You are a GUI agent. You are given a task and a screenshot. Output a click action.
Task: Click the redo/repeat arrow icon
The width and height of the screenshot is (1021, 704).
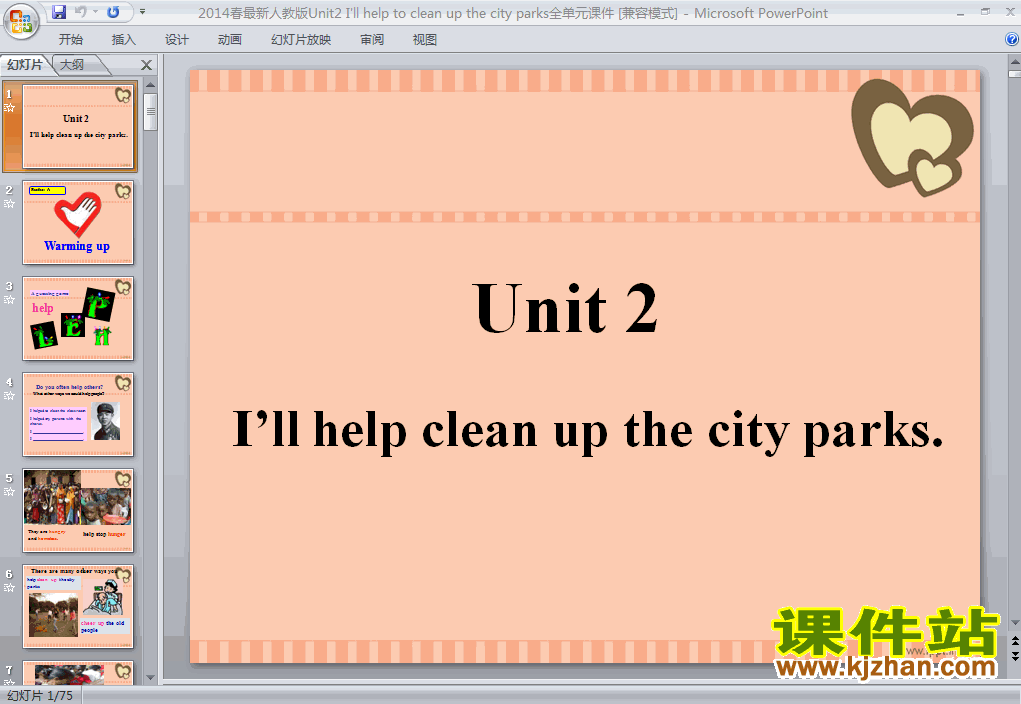(113, 12)
